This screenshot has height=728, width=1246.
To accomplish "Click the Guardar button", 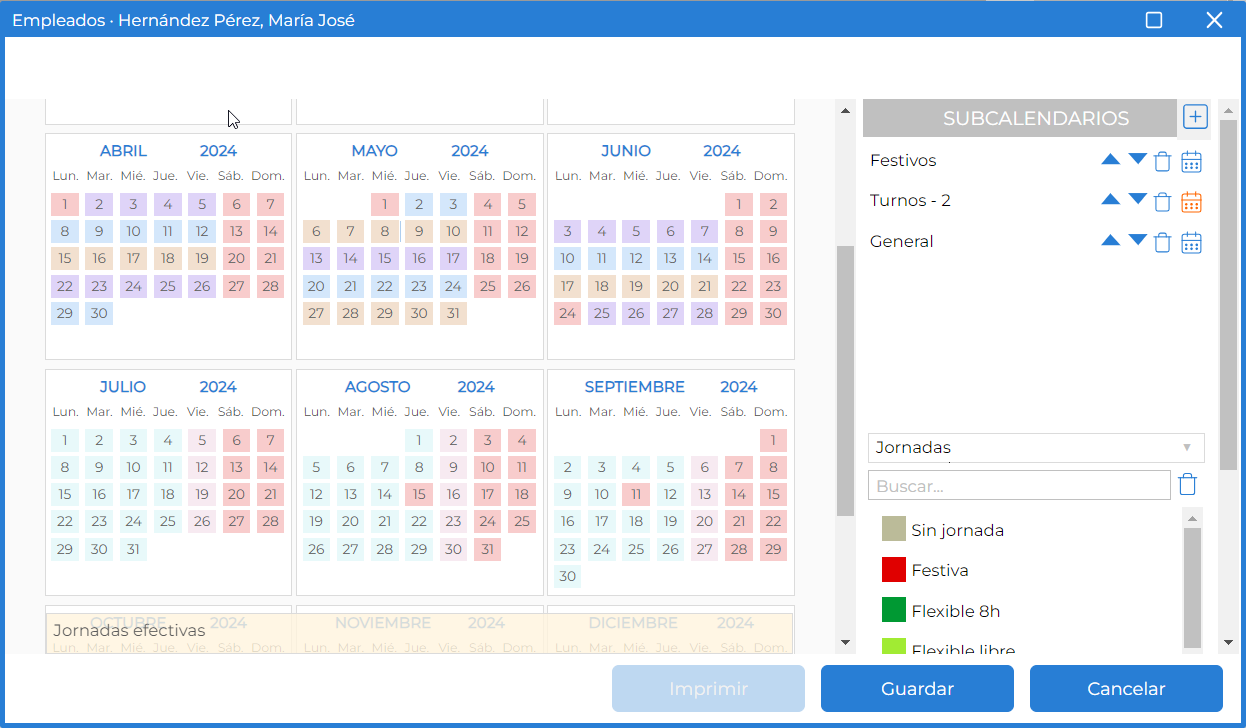I will [x=917, y=688].
